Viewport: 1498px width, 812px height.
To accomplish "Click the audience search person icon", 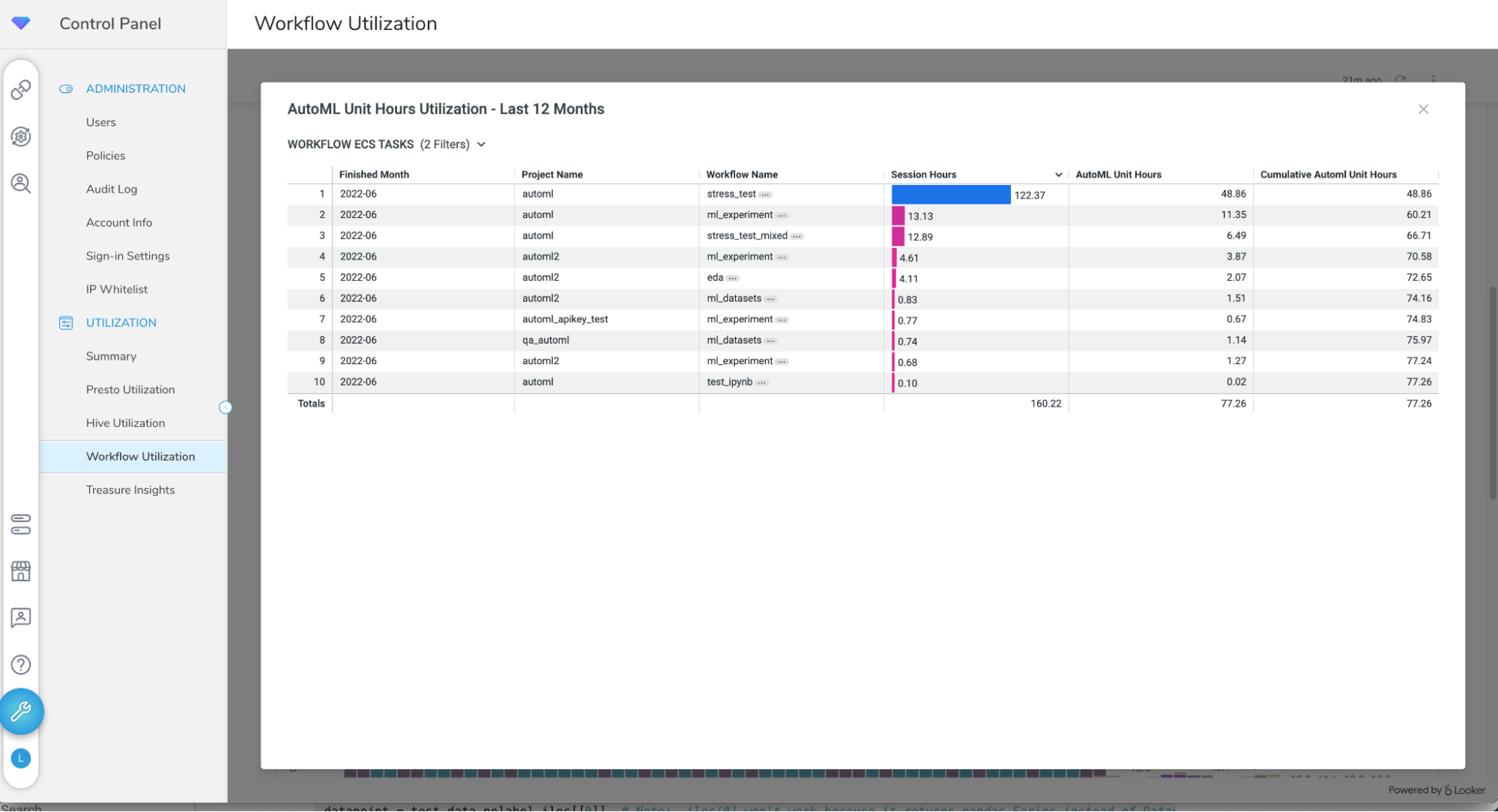I will click(x=21, y=184).
